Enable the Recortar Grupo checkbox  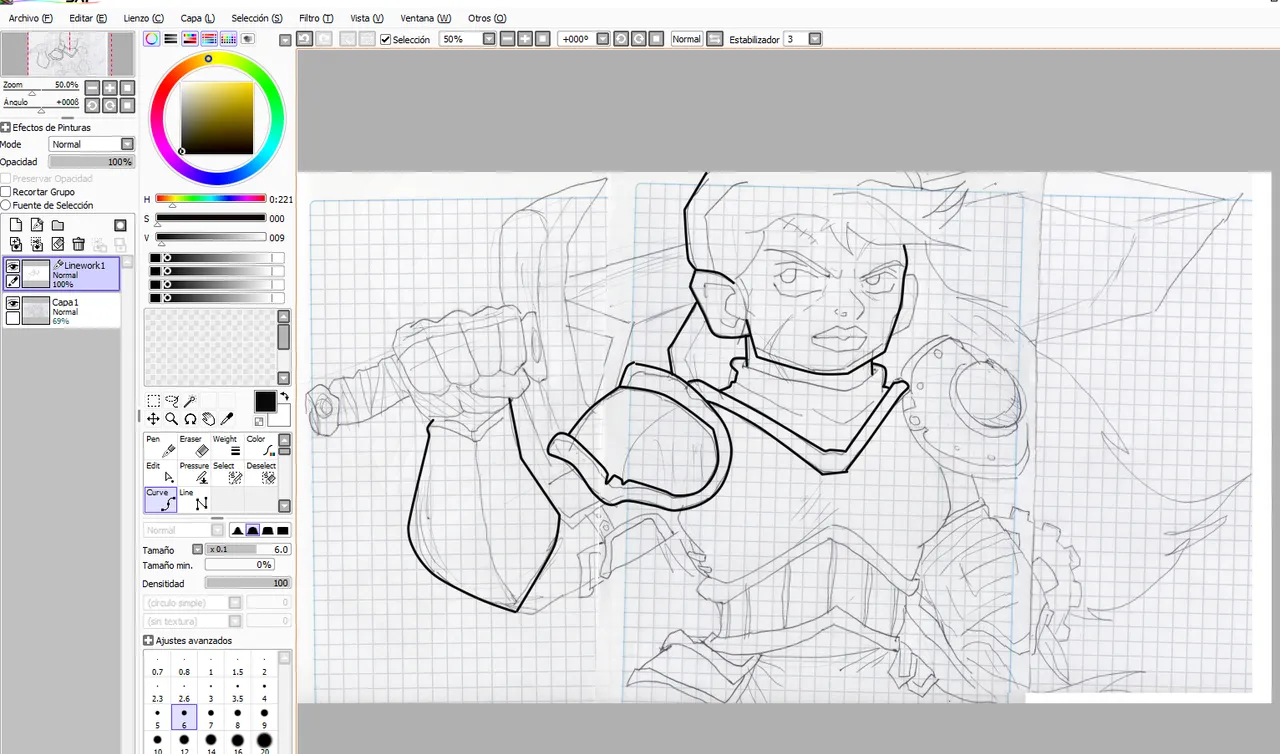pos(6,192)
